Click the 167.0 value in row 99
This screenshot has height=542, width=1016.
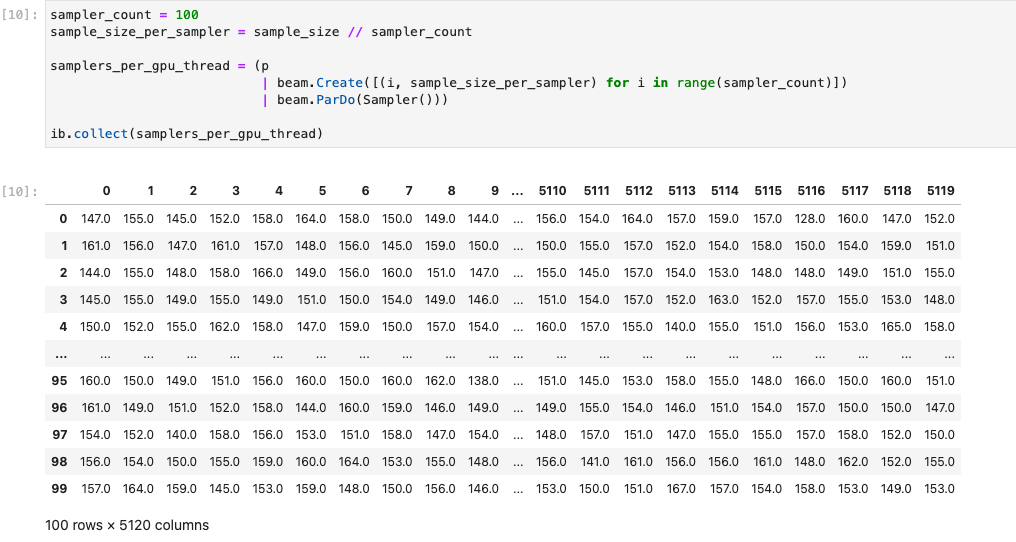point(681,488)
